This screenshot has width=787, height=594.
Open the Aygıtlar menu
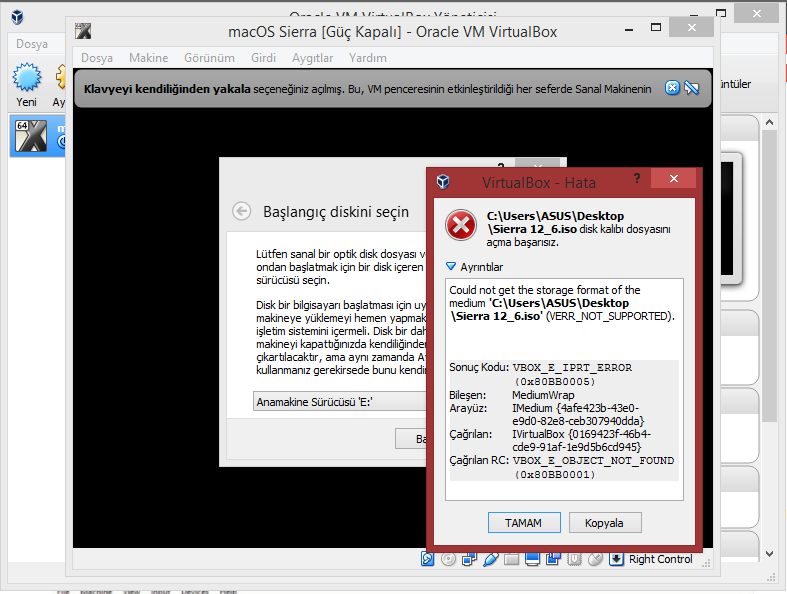pyautogui.click(x=312, y=58)
